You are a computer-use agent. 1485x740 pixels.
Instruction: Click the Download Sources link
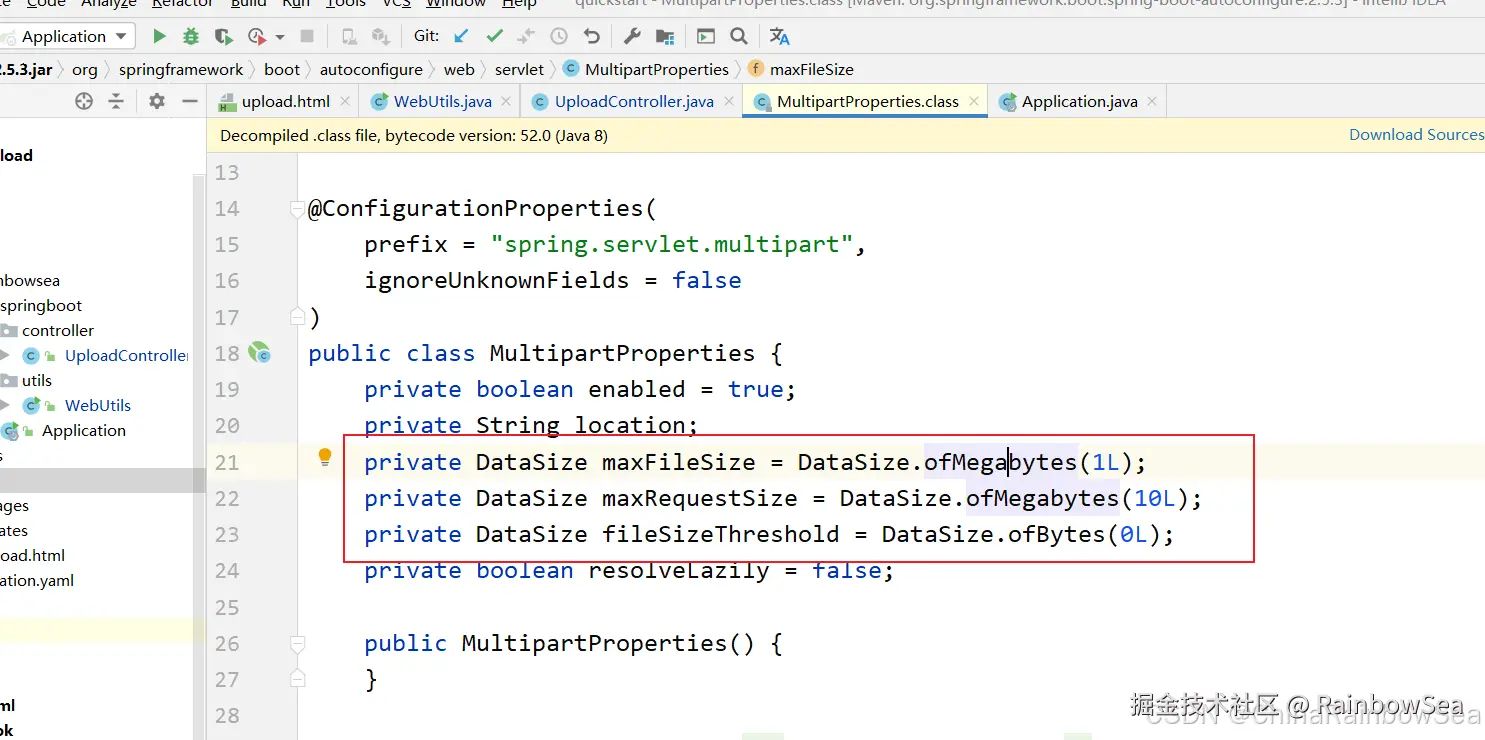point(1416,135)
